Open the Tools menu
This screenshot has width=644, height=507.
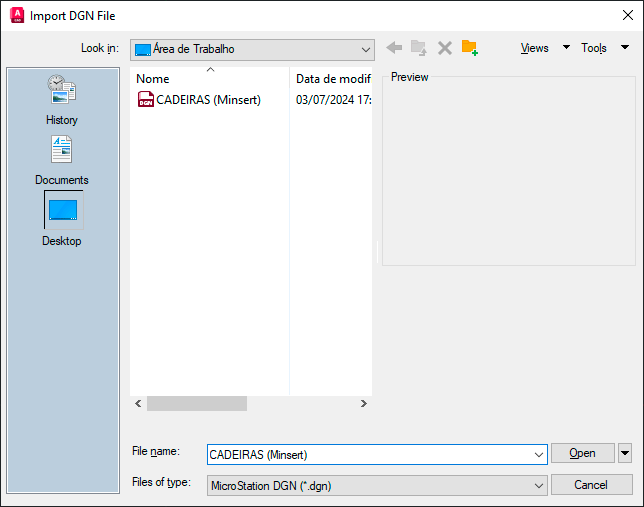[x=604, y=48]
